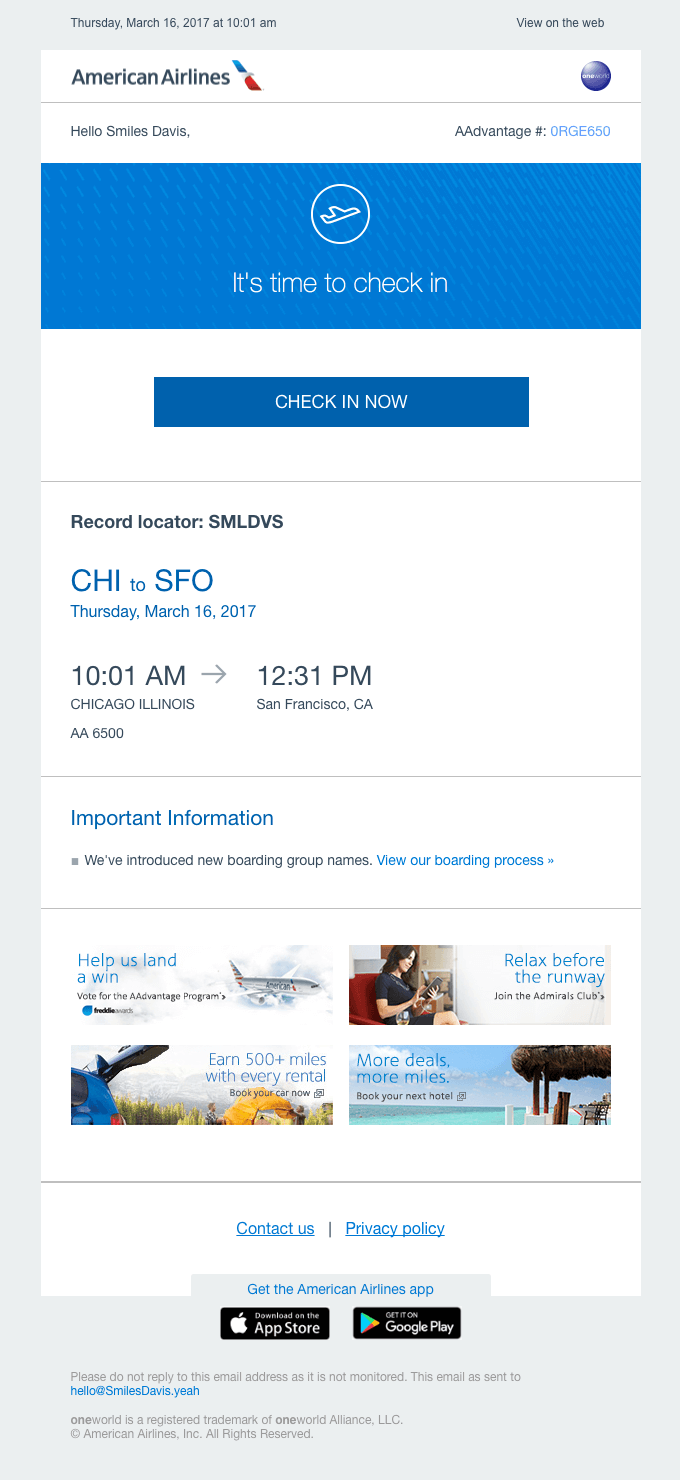Follow the View our boarding process link
The width and height of the screenshot is (680, 1480).
pos(464,860)
